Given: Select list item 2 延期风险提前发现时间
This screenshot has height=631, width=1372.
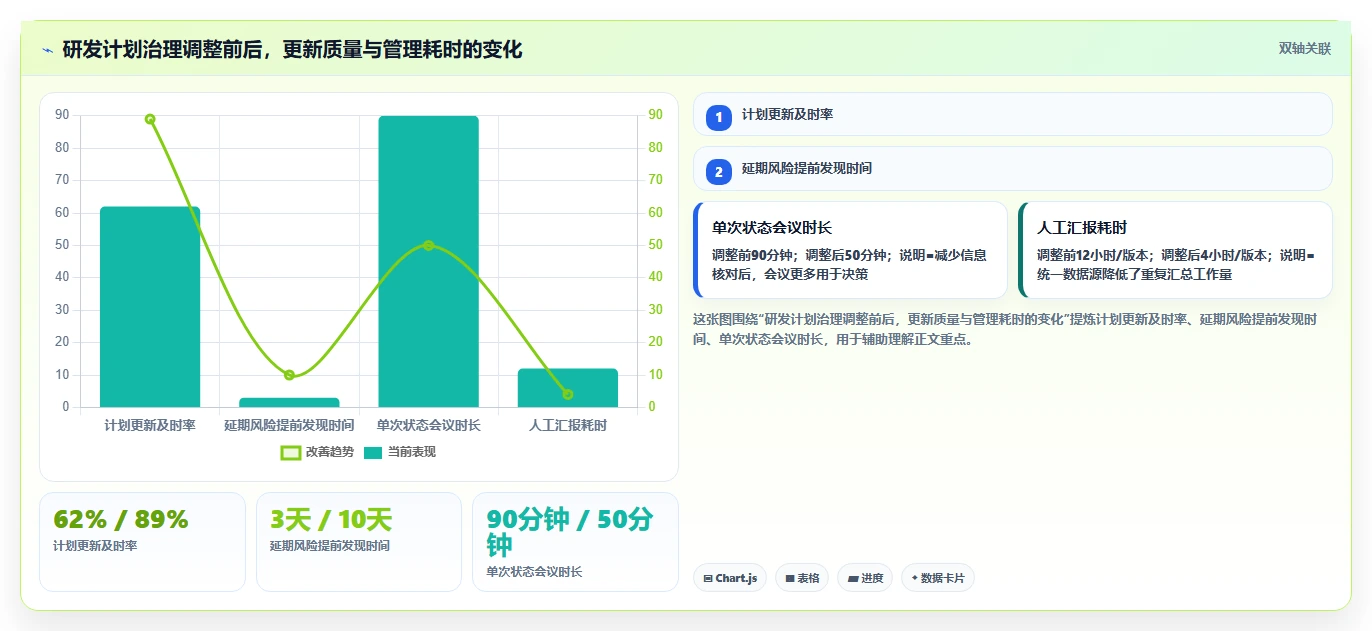Looking at the screenshot, I should click(1012, 168).
